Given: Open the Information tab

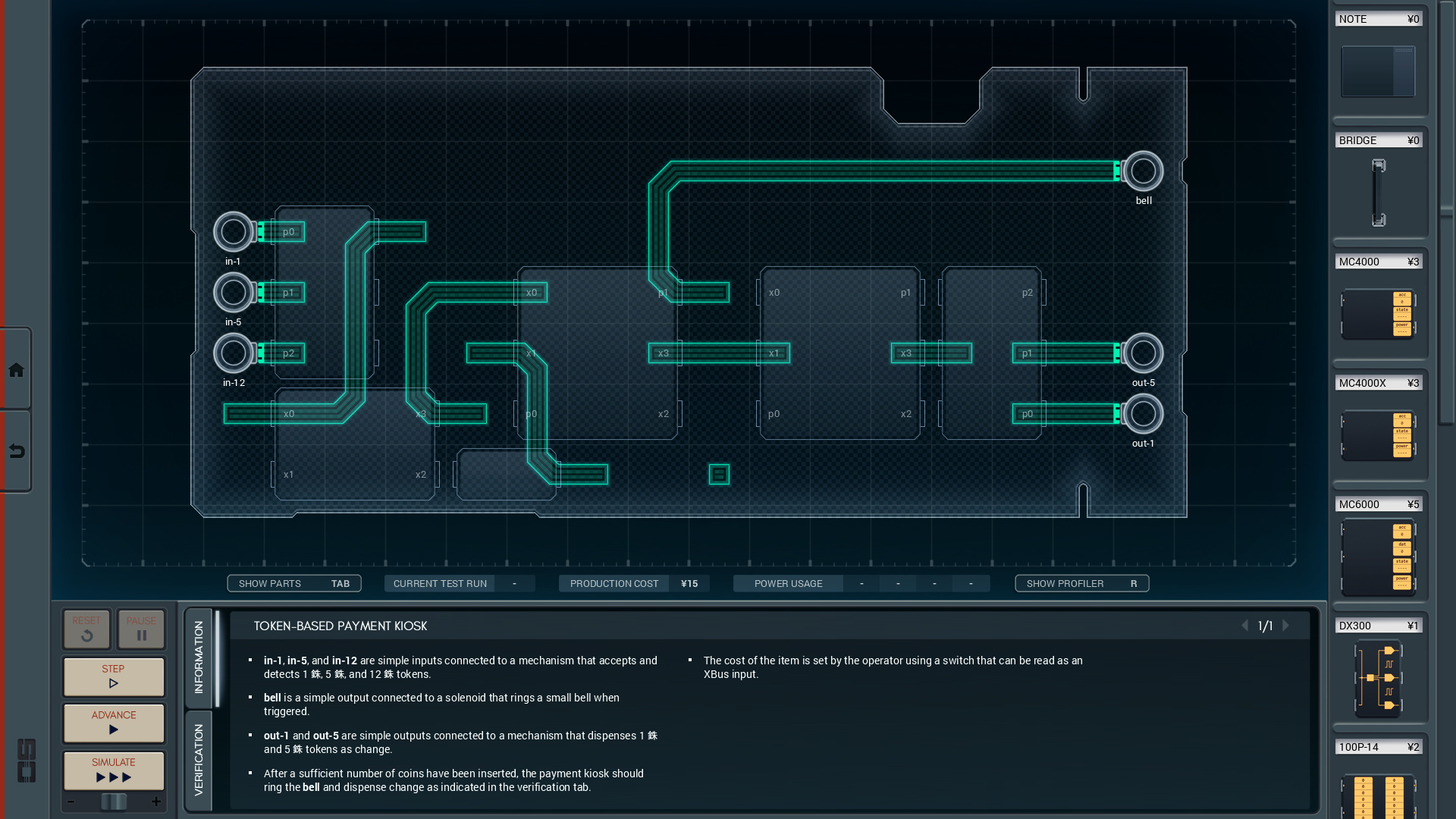Looking at the screenshot, I should 199,657.
